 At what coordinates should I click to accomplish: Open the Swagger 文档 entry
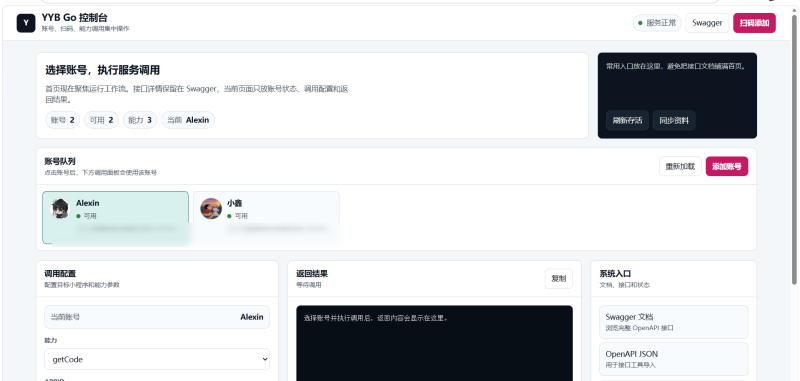coord(673,322)
